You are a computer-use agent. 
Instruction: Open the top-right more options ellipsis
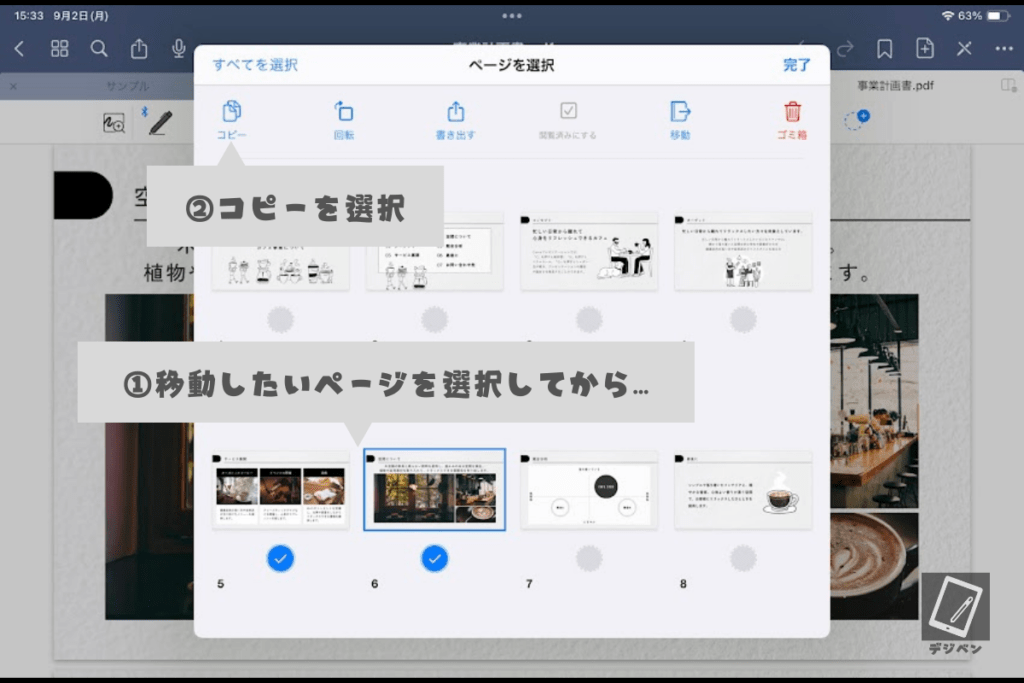[1004, 48]
